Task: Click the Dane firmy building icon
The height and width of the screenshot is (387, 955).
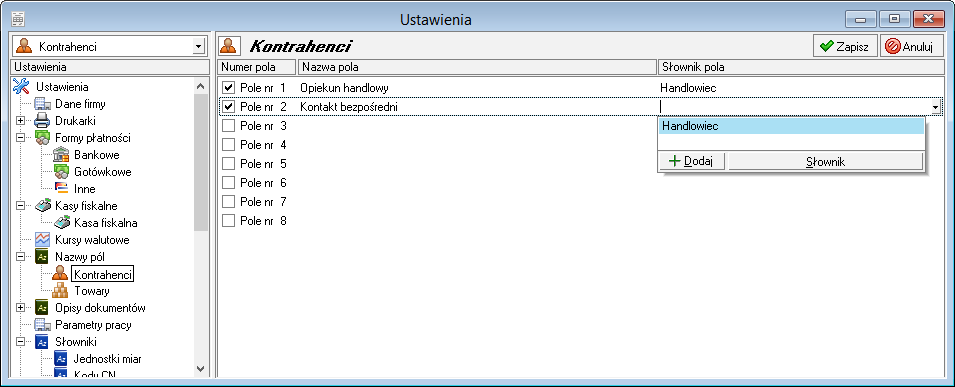Action: pos(42,104)
